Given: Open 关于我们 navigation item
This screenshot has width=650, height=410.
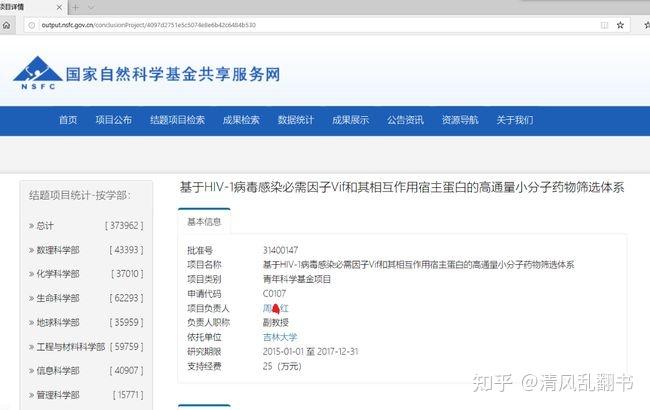Looking at the screenshot, I should 515,120.
